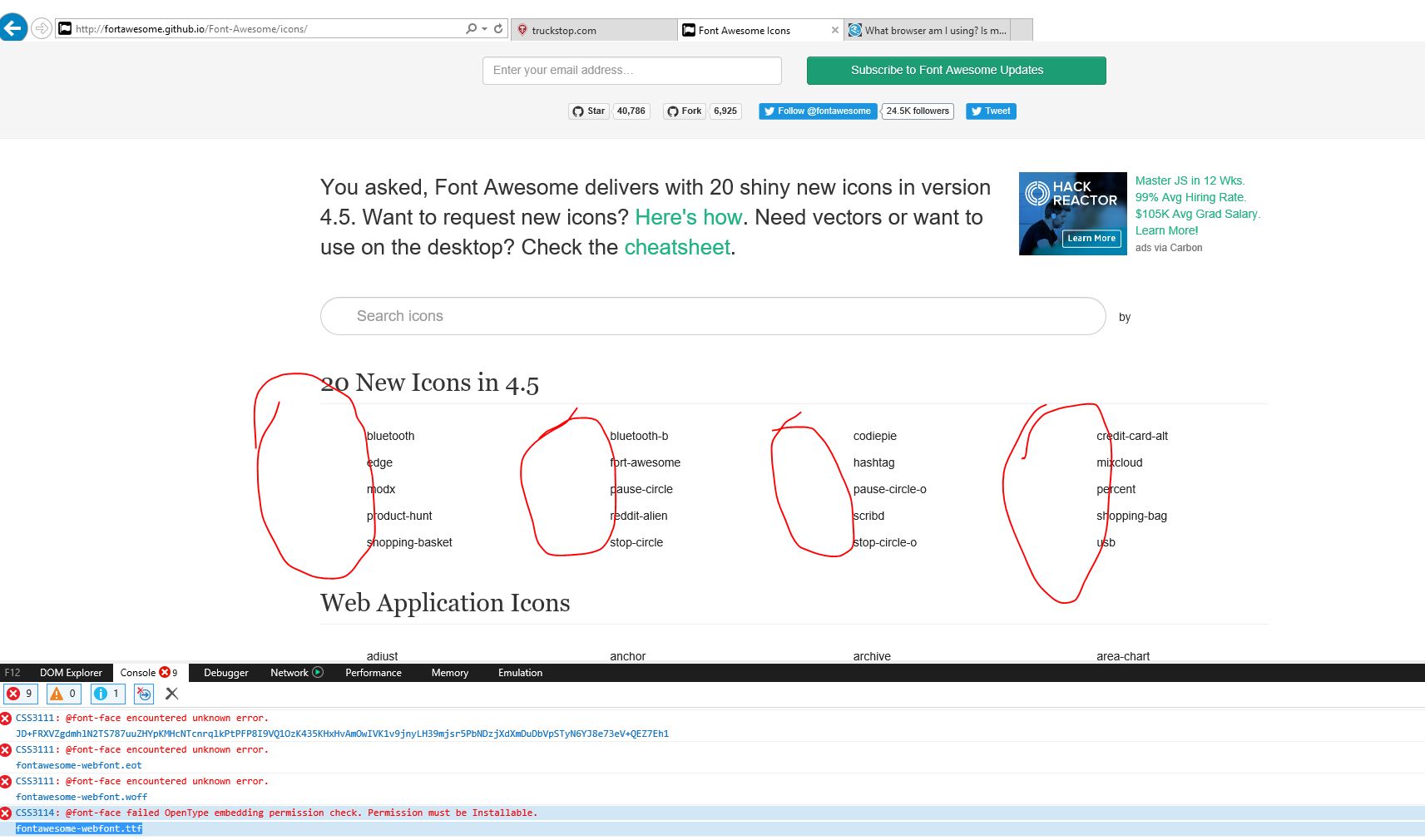Click the fort-awesome icon entry

[645, 462]
